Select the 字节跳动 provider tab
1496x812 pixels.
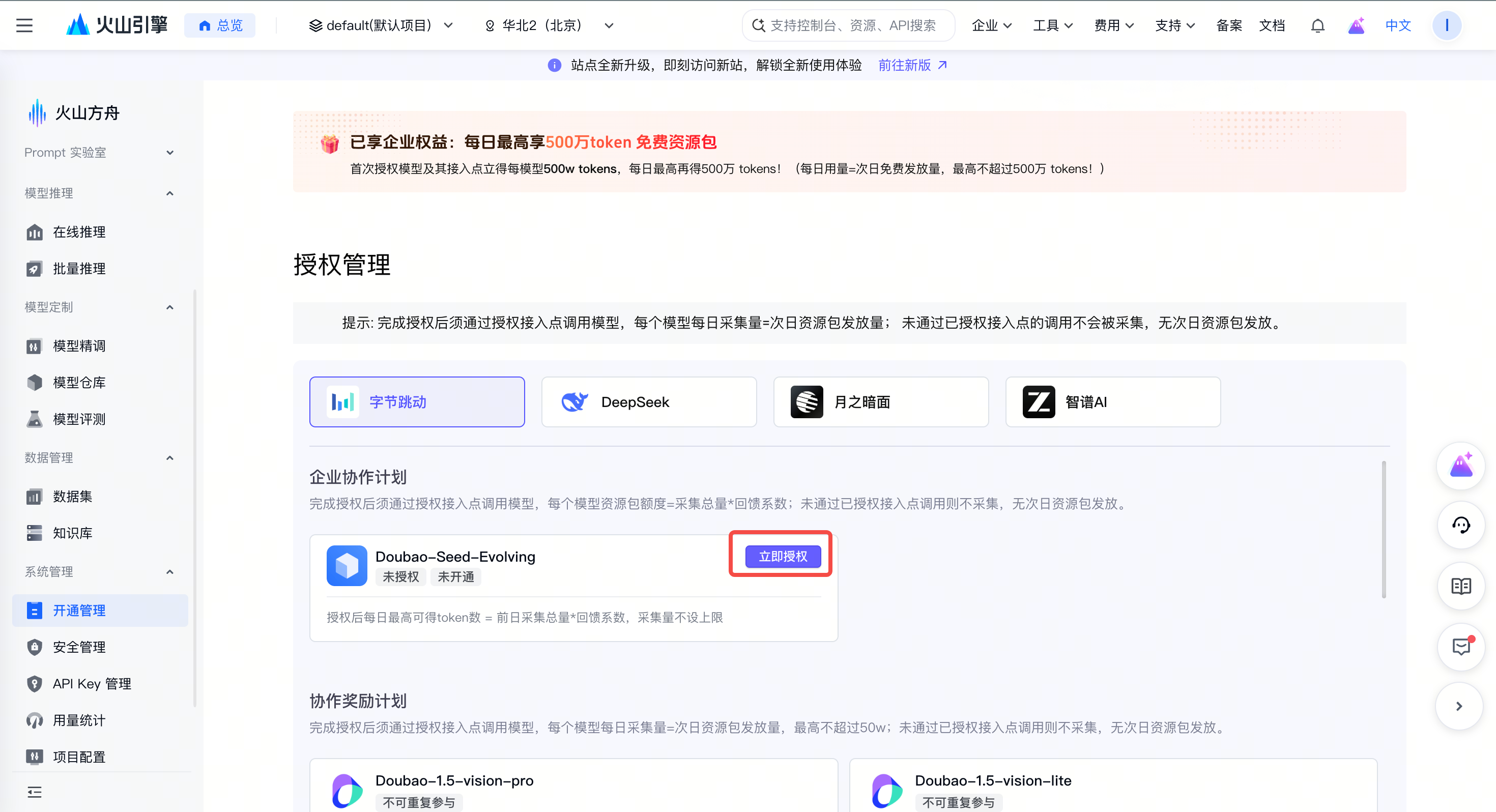coord(417,402)
